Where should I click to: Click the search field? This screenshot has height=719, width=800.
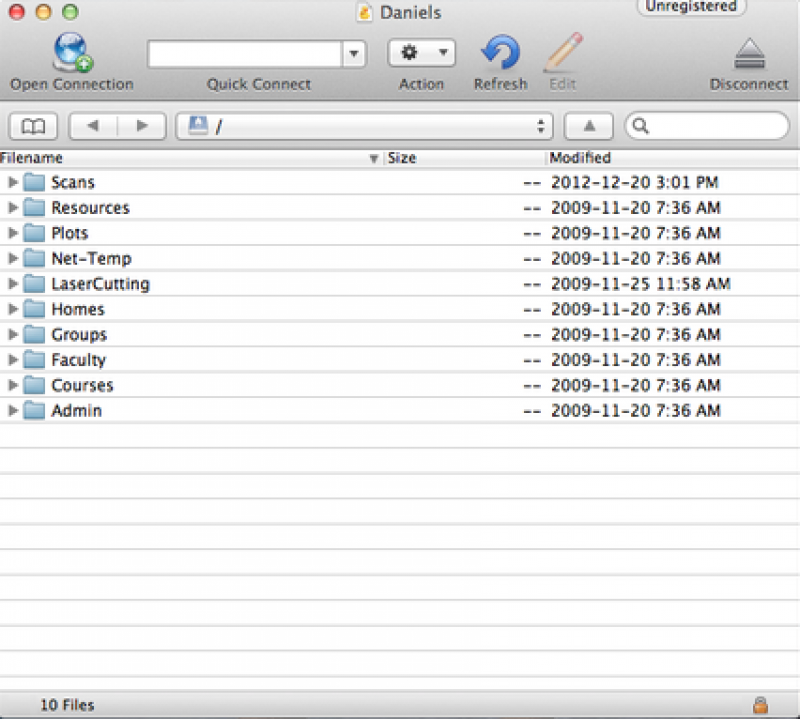707,126
